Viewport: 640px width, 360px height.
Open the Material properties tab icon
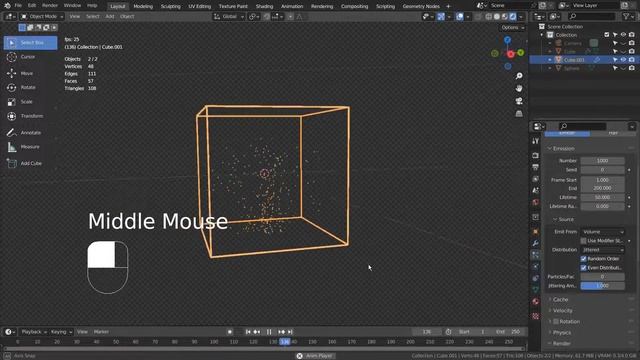(x=536, y=302)
